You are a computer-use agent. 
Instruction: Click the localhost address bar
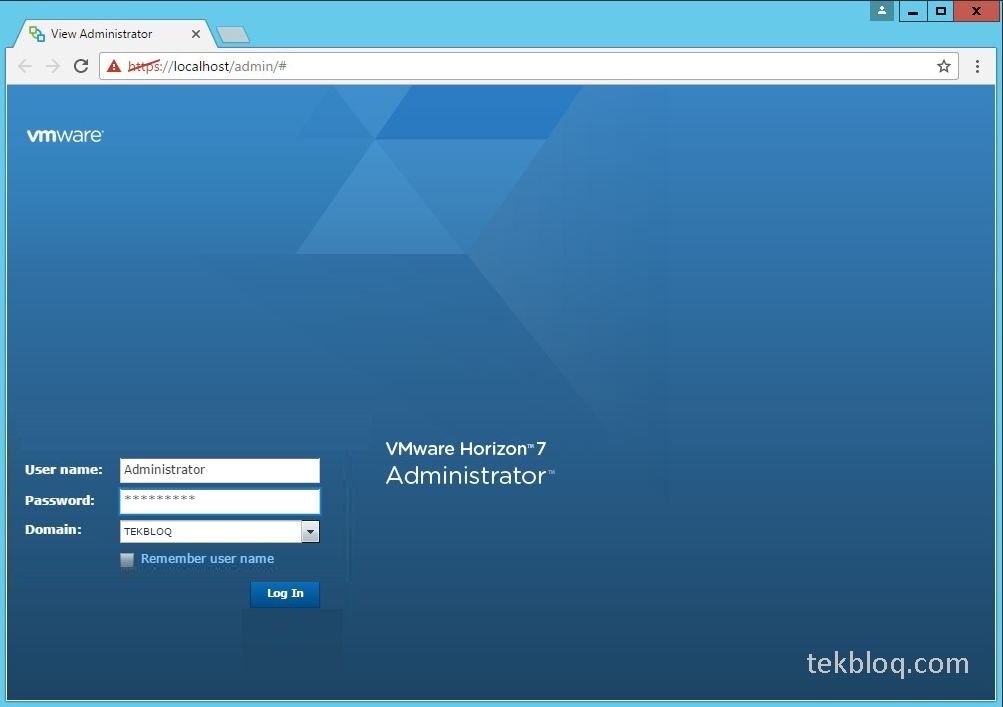coord(528,66)
